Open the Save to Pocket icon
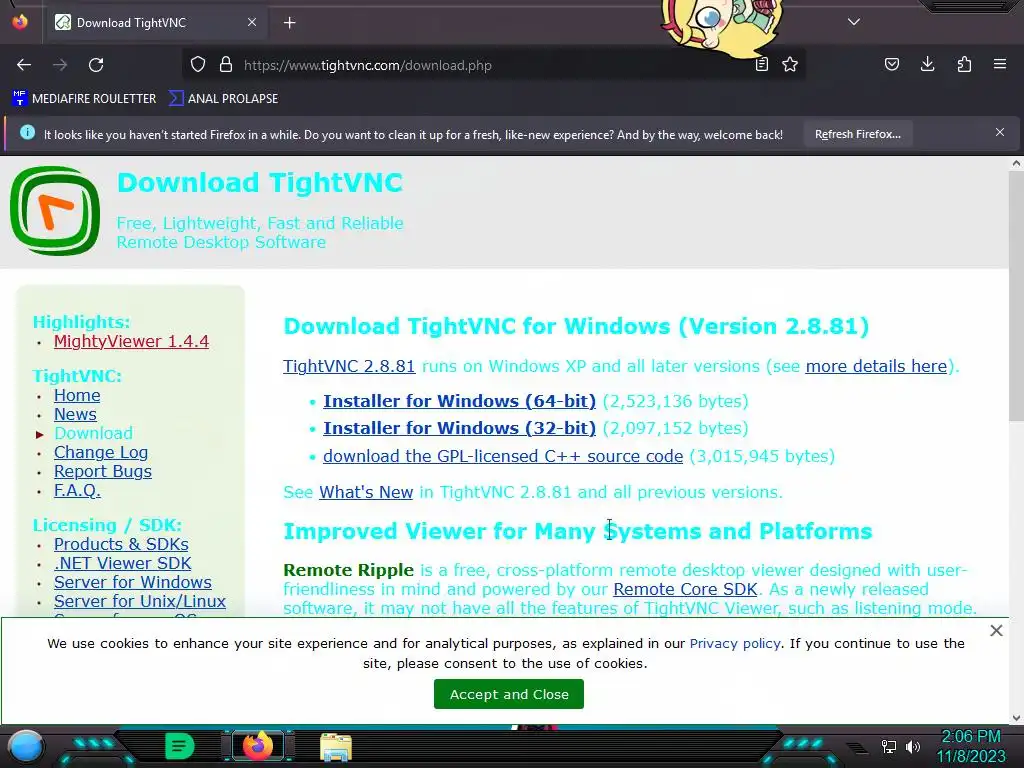 coord(891,65)
